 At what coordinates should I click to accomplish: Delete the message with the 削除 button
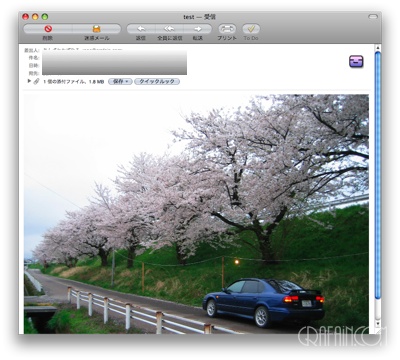point(48,29)
